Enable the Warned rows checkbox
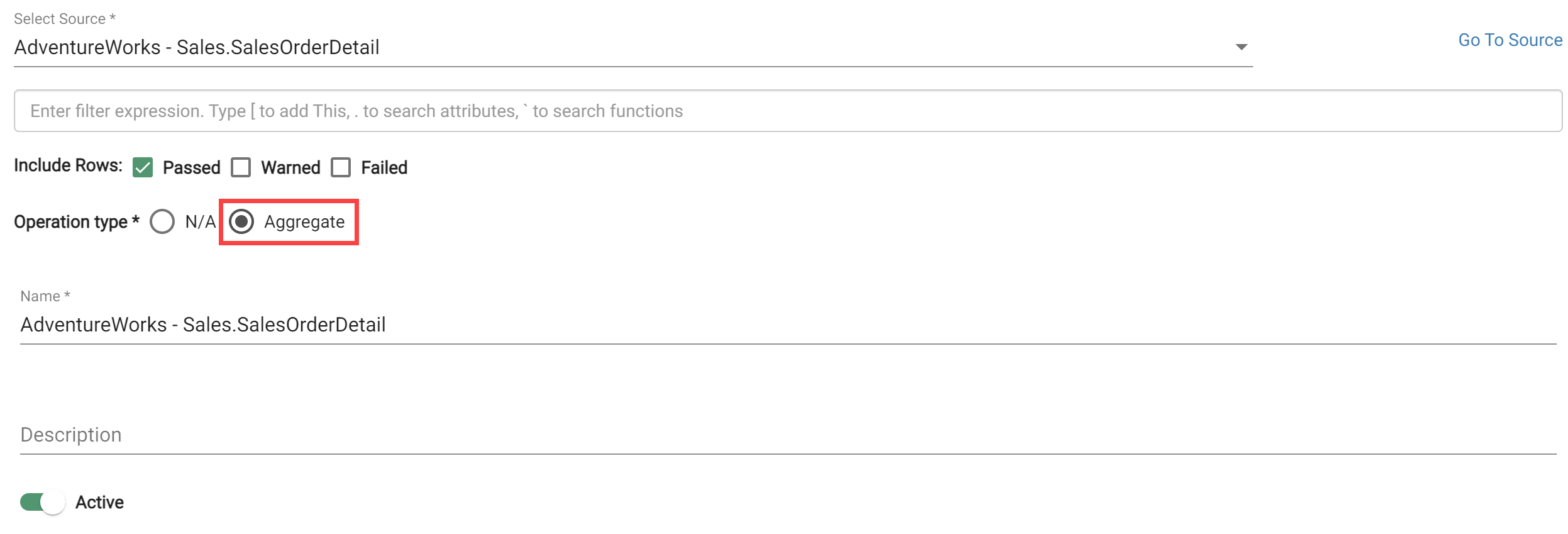The image size is (1568, 534). 241,167
